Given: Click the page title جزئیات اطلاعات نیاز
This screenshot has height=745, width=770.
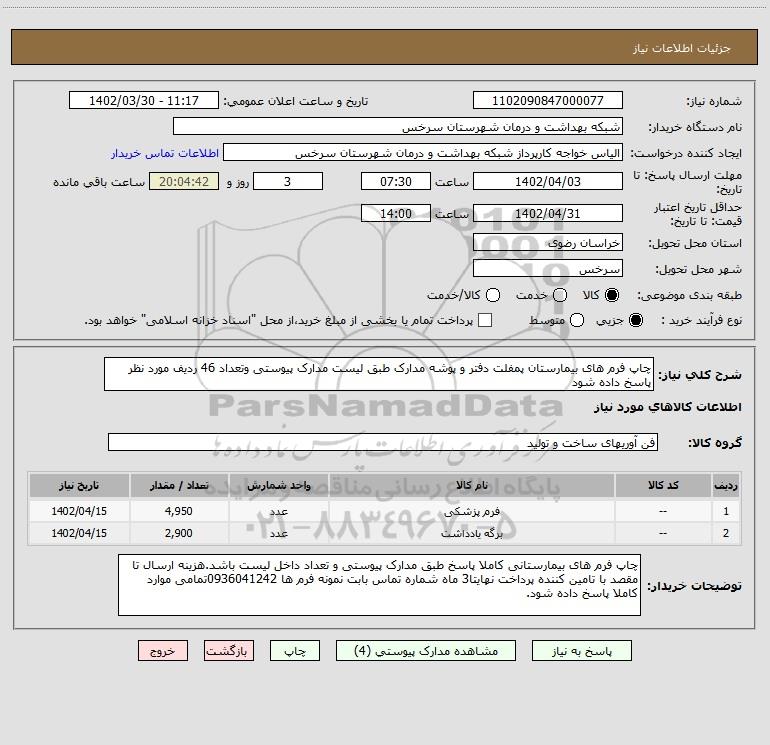Looking at the screenshot, I should [x=682, y=48].
